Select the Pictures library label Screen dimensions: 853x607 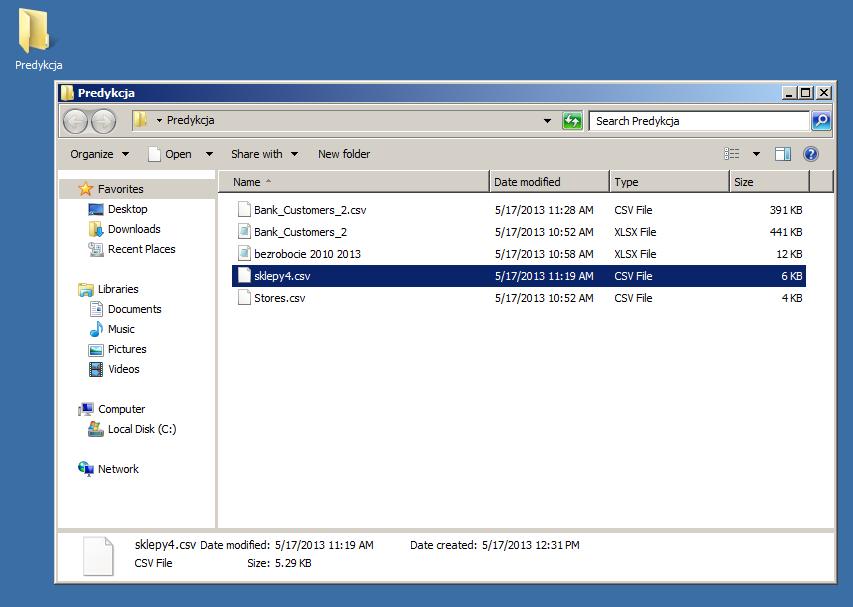[x=127, y=349]
